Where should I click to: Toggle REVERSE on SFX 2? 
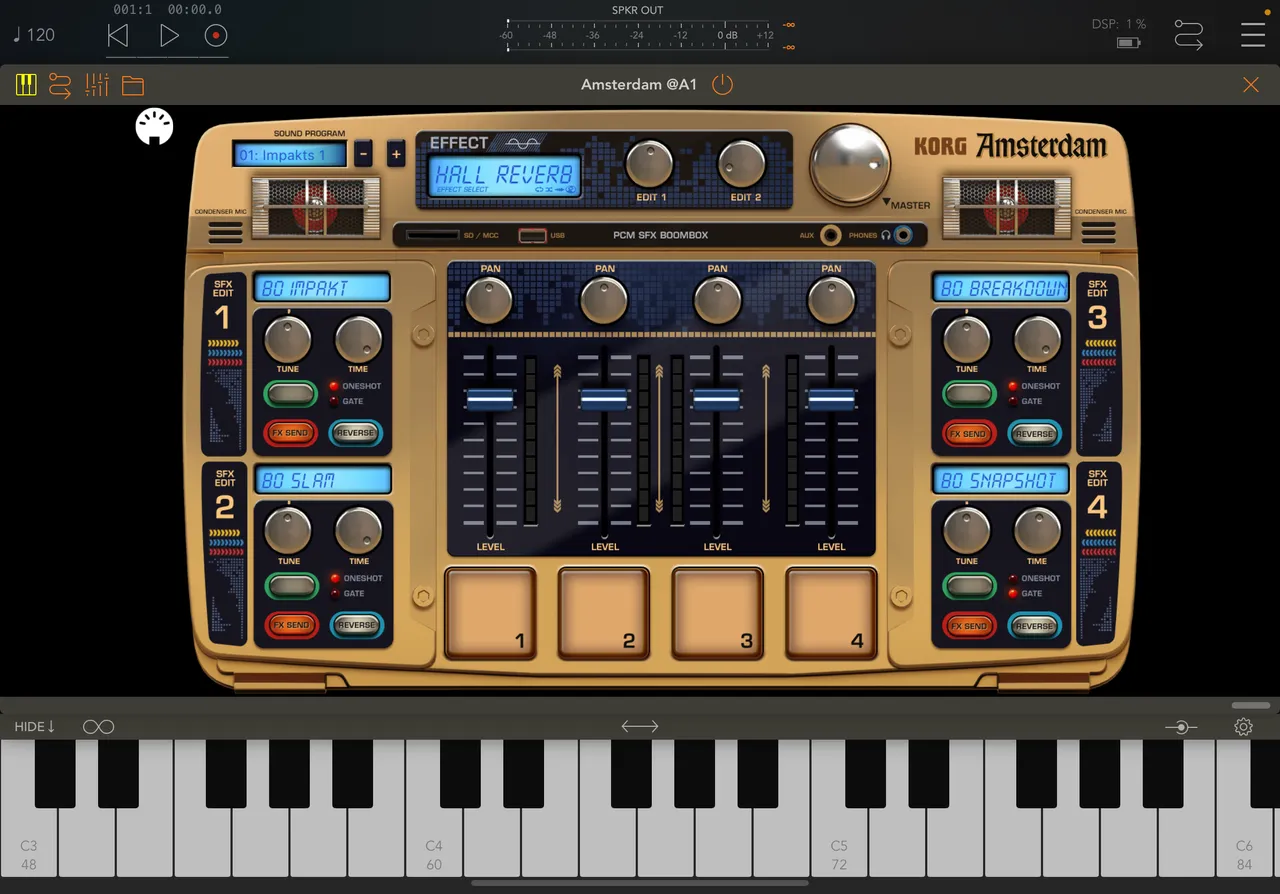tap(356, 625)
